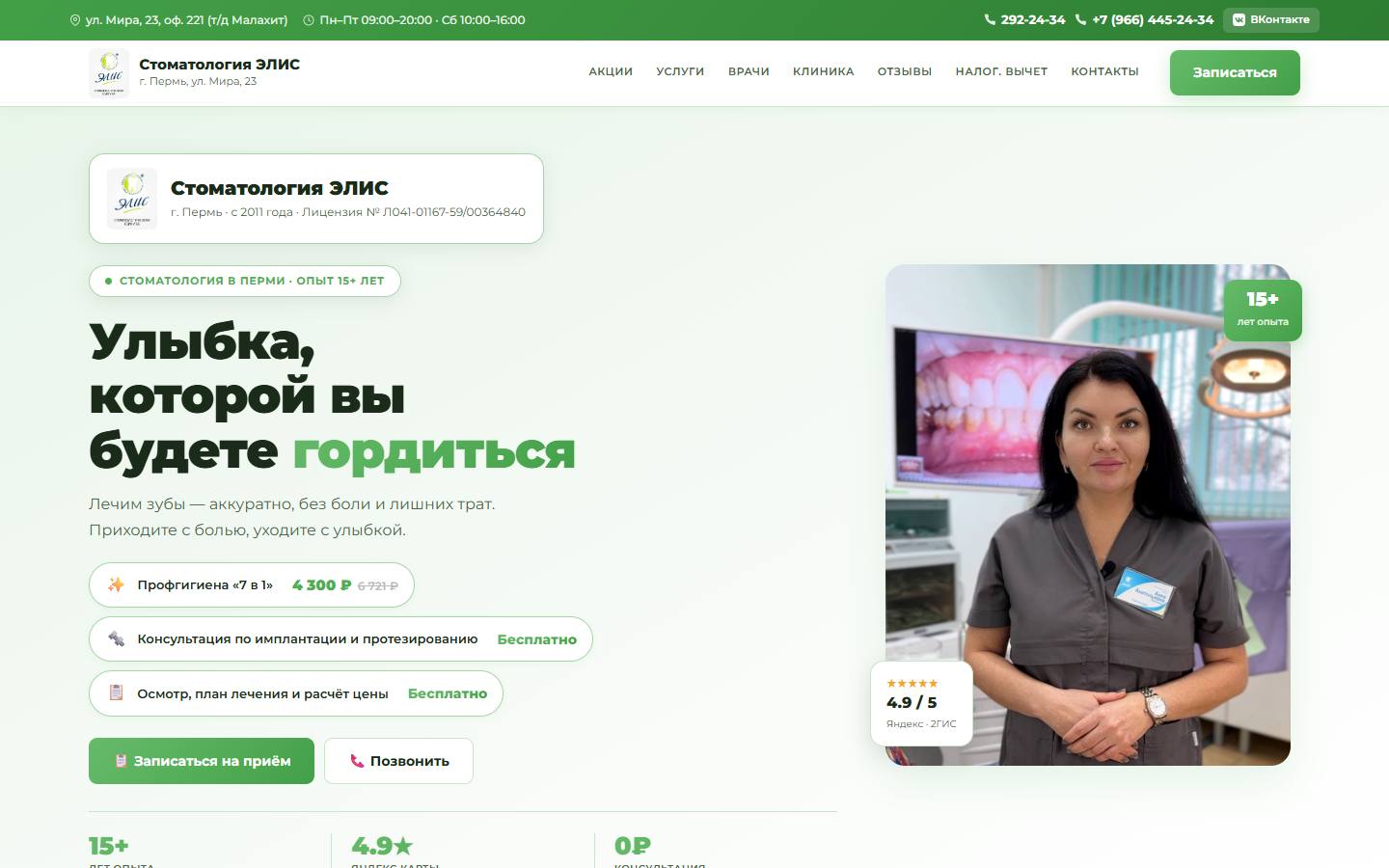This screenshot has height=868, width=1389.
Task: Open the АКЦИИ menu item
Action: coord(611,71)
